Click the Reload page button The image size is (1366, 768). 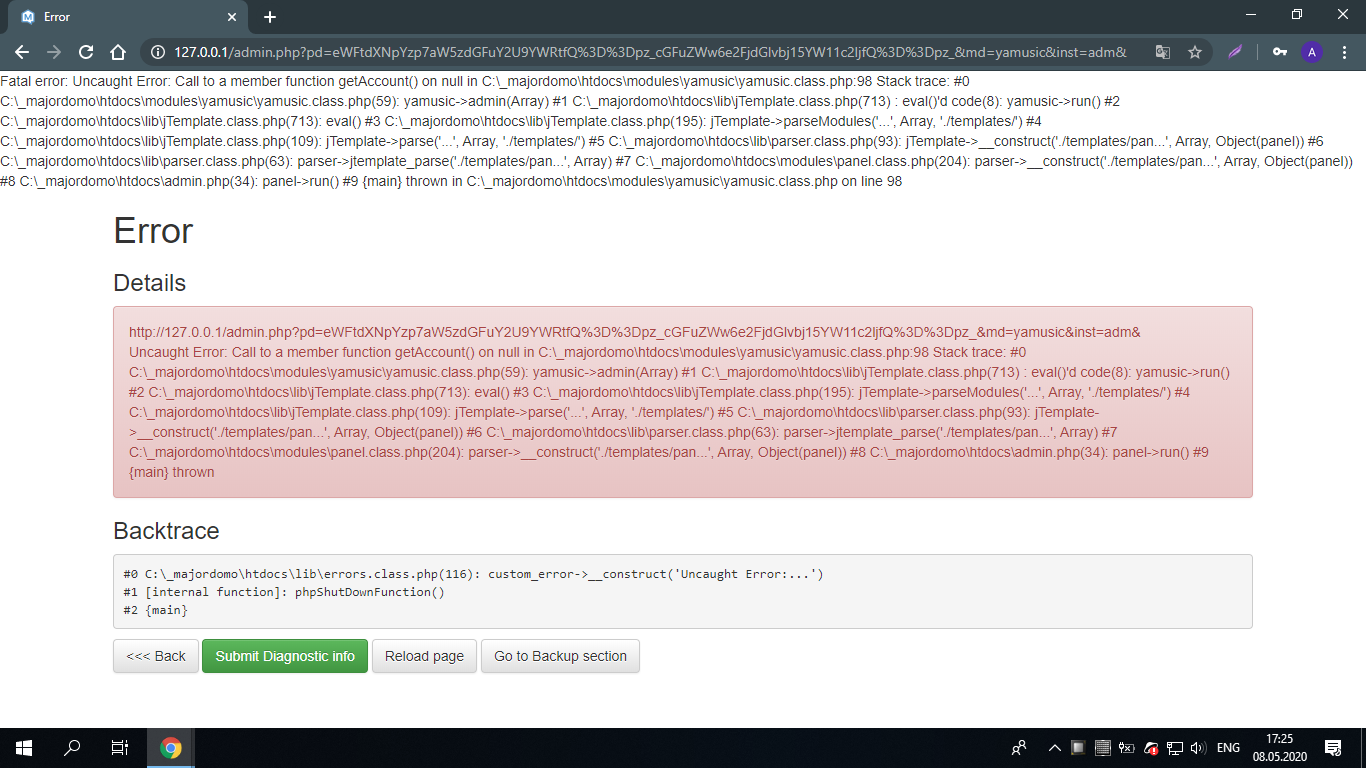(424, 656)
